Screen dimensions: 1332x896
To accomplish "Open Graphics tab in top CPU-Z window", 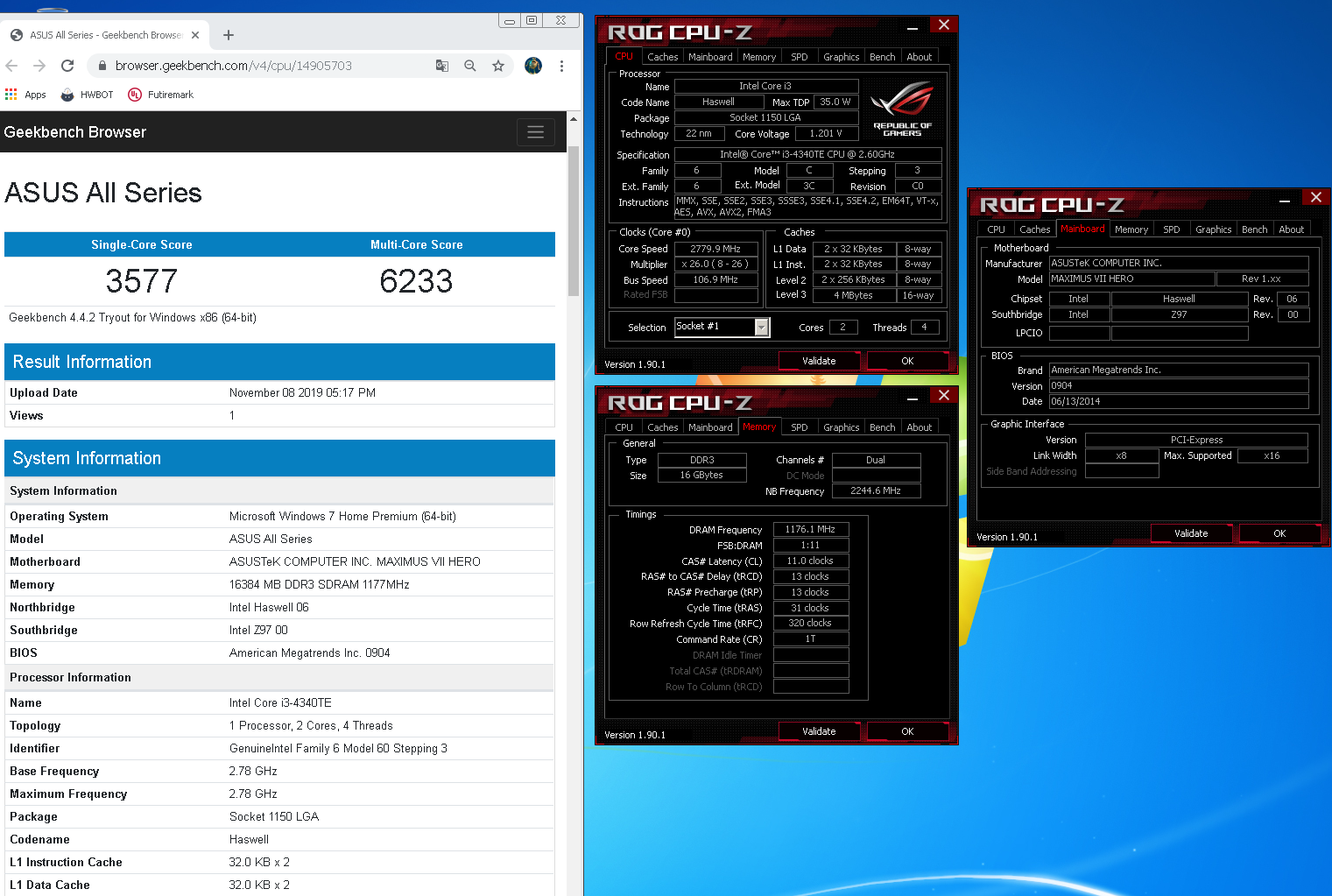I will point(842,57).
